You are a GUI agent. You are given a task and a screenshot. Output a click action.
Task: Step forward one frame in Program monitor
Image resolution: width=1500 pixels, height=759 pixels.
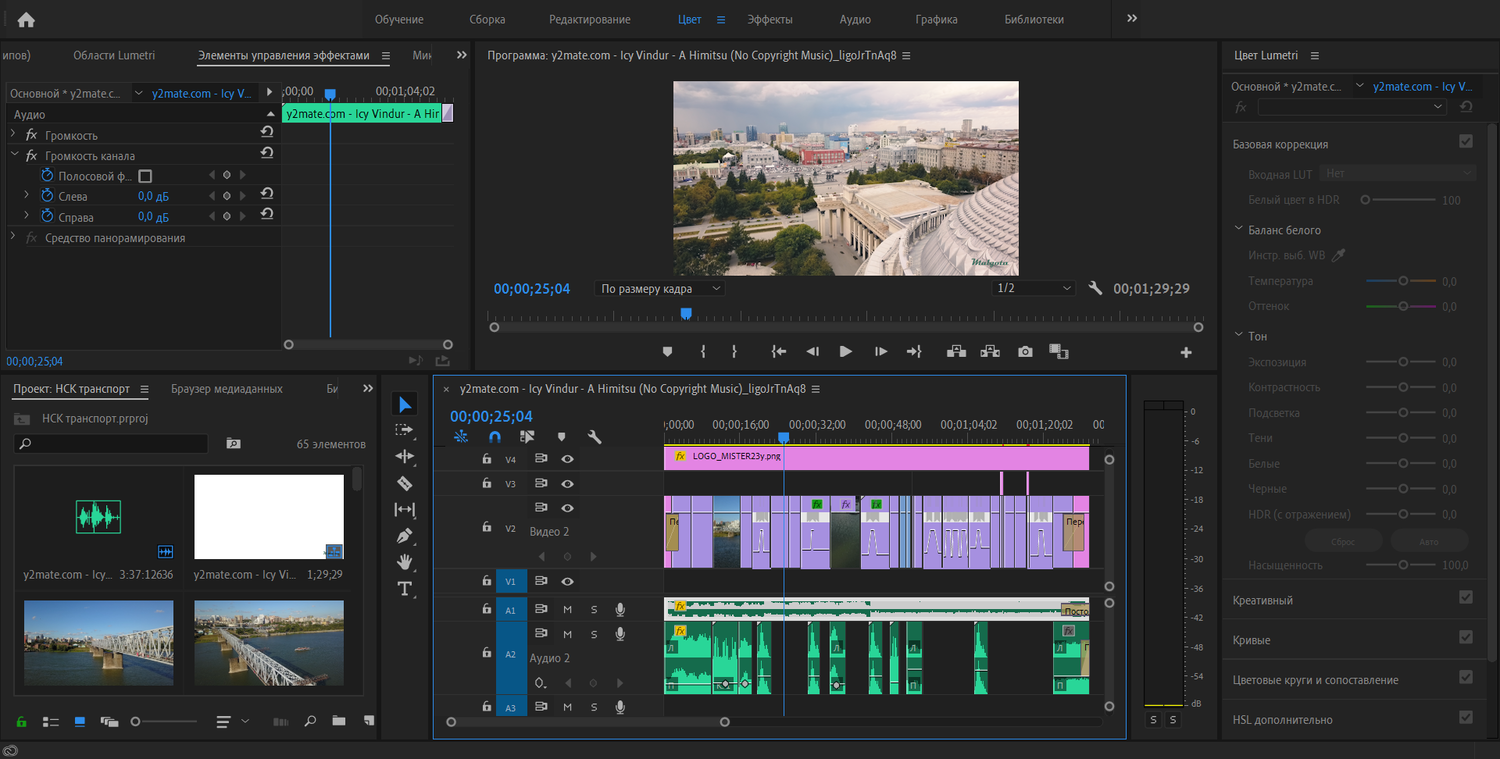pos(880,351)
